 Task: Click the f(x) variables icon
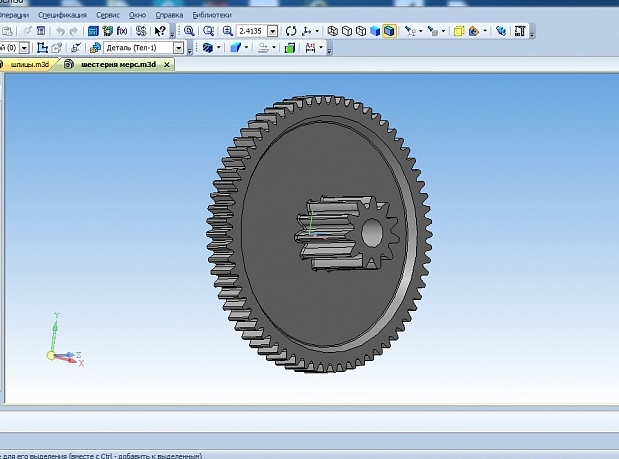(123, 31)
